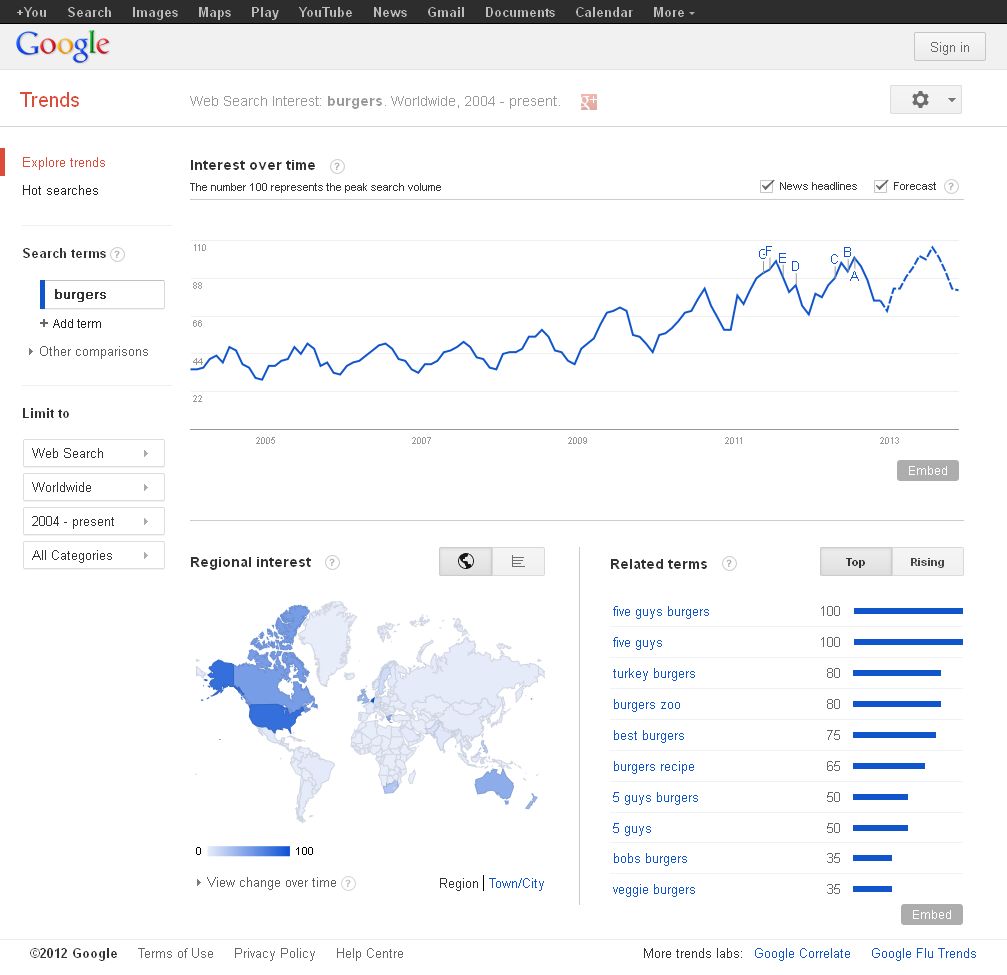
Task: Open help icon beside Forecast
Action: pyautogui.click(x=951, y=186)
